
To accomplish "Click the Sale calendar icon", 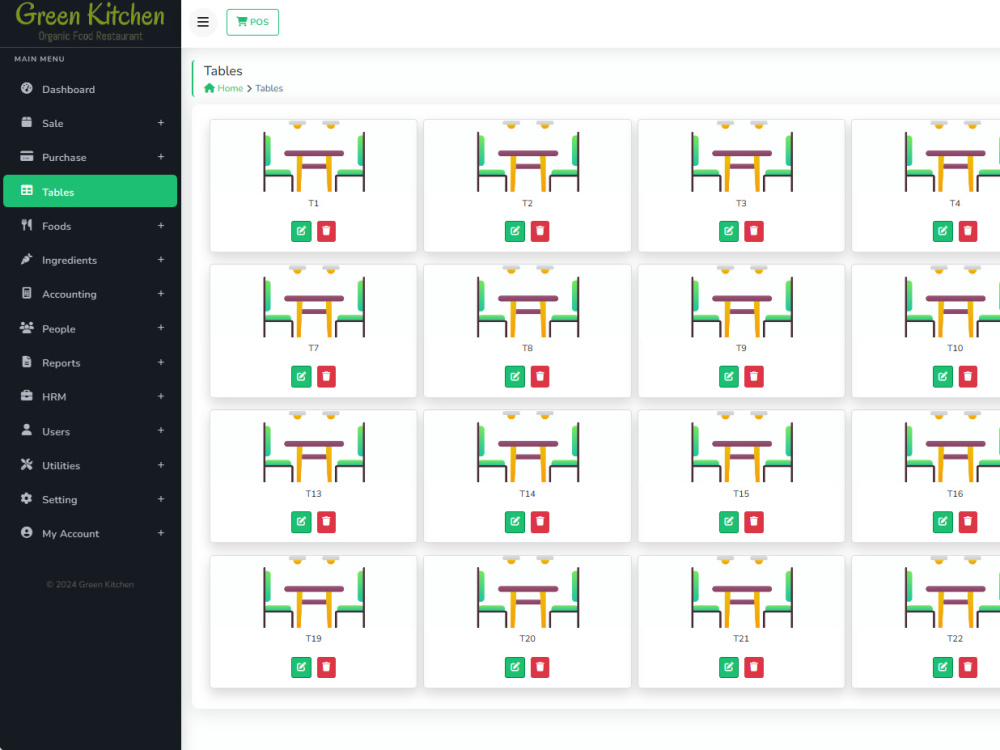I will click(26, 122).
